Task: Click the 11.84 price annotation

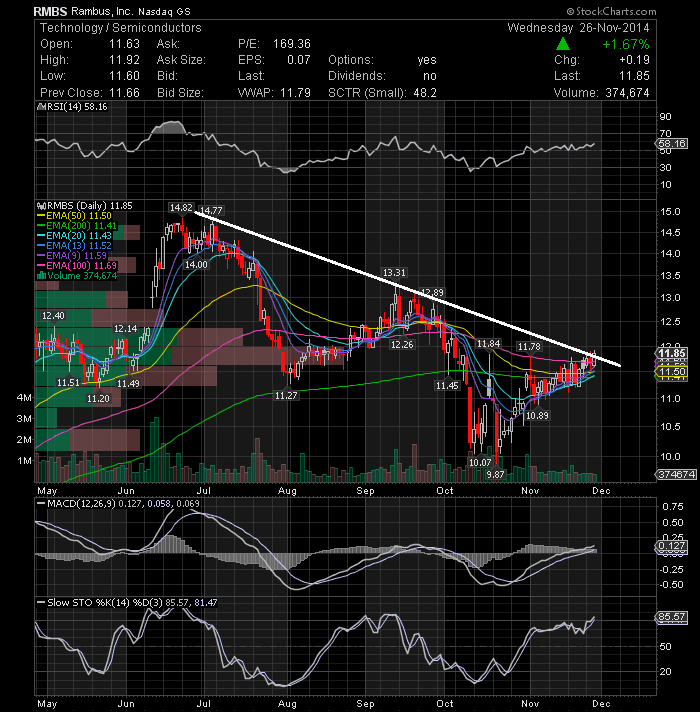Action: [x=488, y=344]
